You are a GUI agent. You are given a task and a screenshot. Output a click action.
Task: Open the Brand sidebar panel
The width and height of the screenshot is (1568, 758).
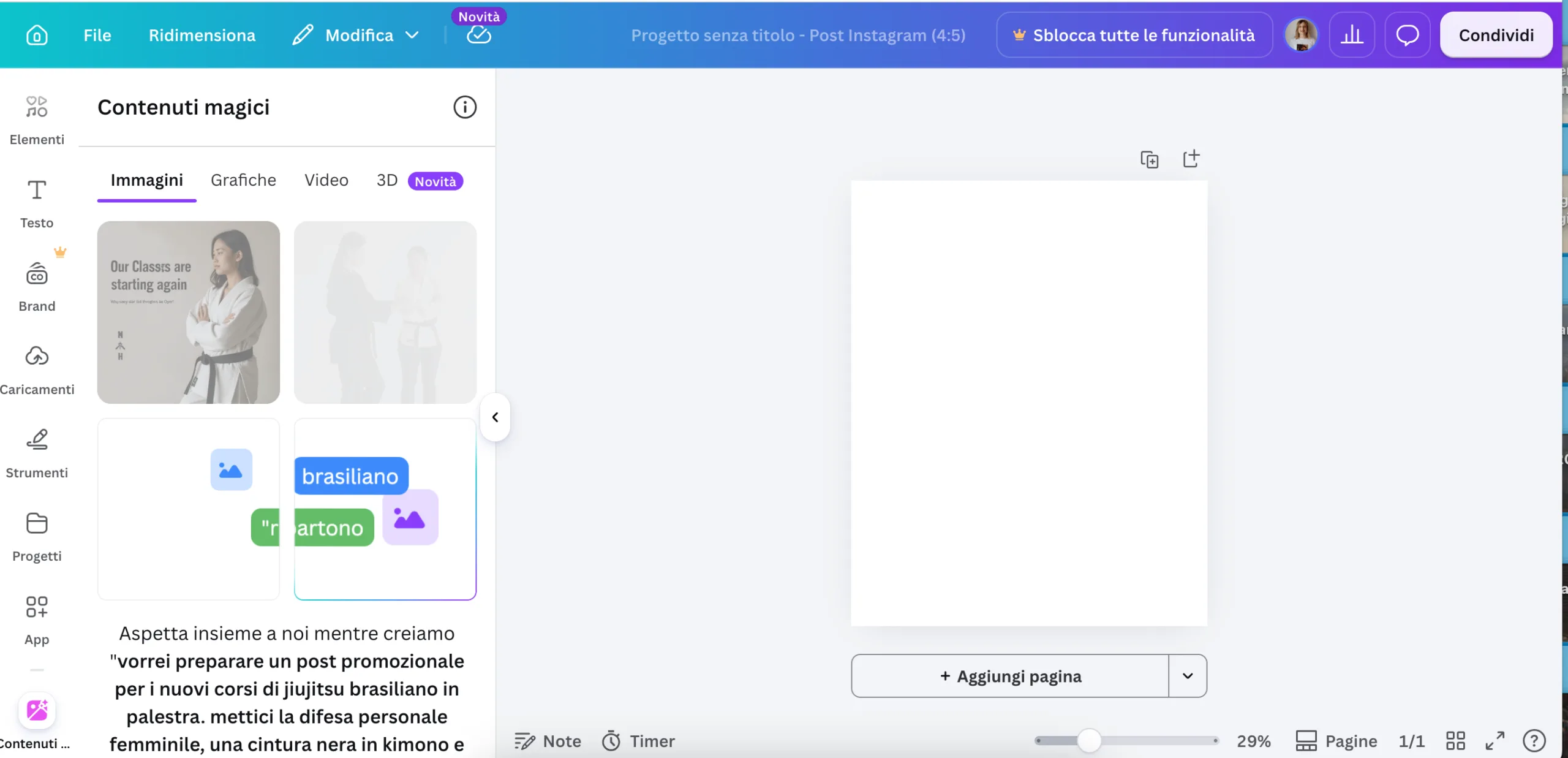point(37,287)
